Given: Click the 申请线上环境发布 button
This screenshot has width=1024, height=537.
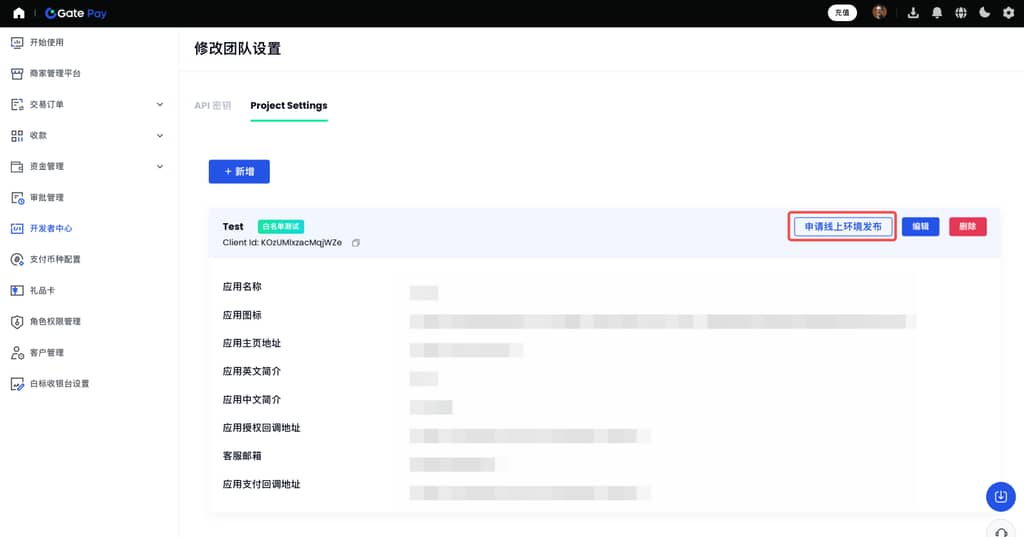Looking at the screenshot, I should (x=842, y=227).
